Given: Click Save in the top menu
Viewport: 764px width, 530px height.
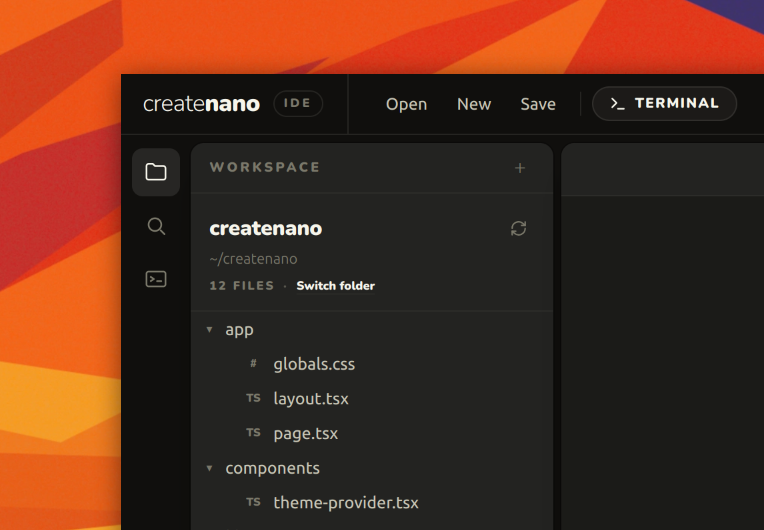Looking at the screenshot, I should 538,104.
